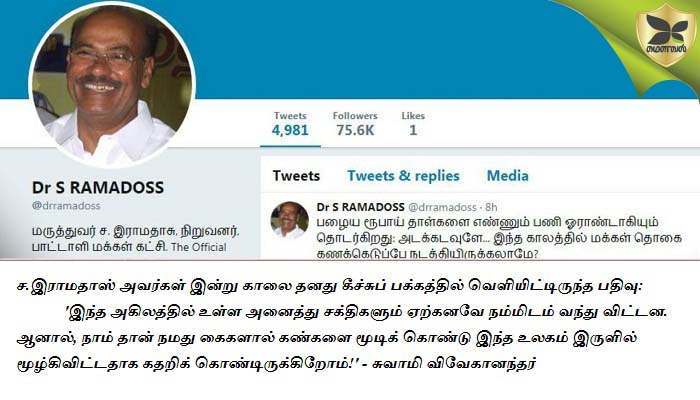Open the tweet's 8h timestamp
The image size is (700, 400).
tap(491, 207)
